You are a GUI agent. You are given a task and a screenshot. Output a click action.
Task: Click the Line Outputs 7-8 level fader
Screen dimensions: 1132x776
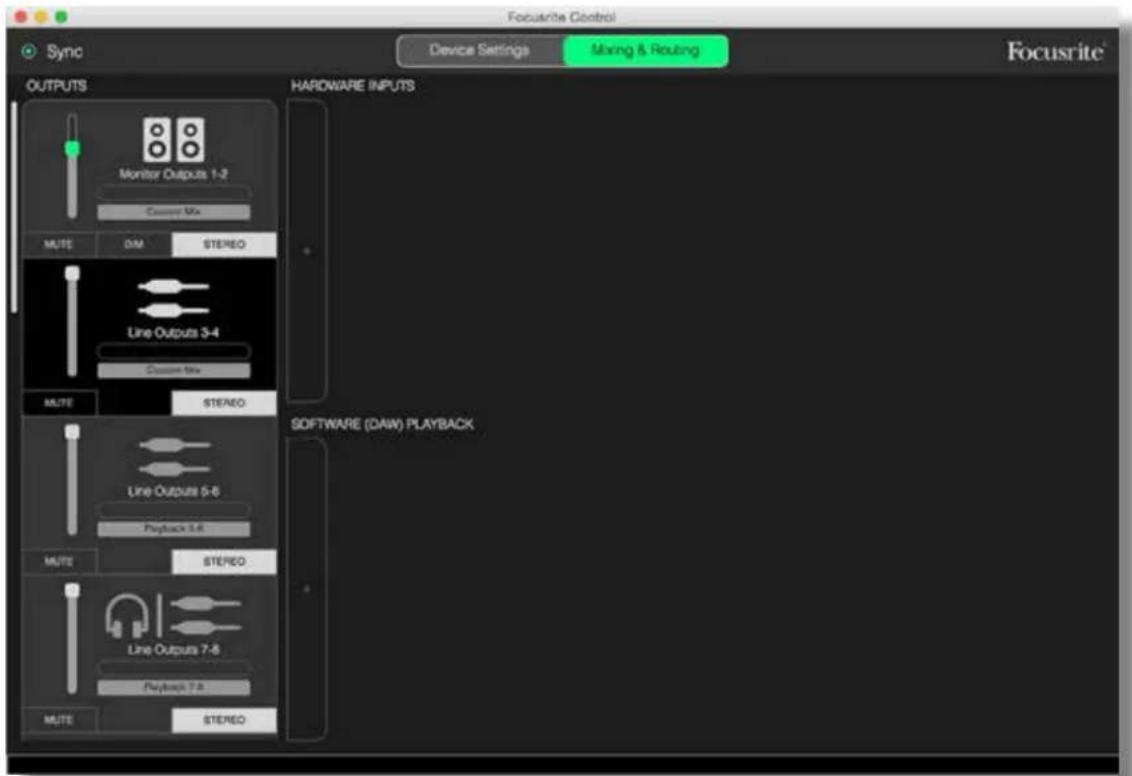(72, 638)
